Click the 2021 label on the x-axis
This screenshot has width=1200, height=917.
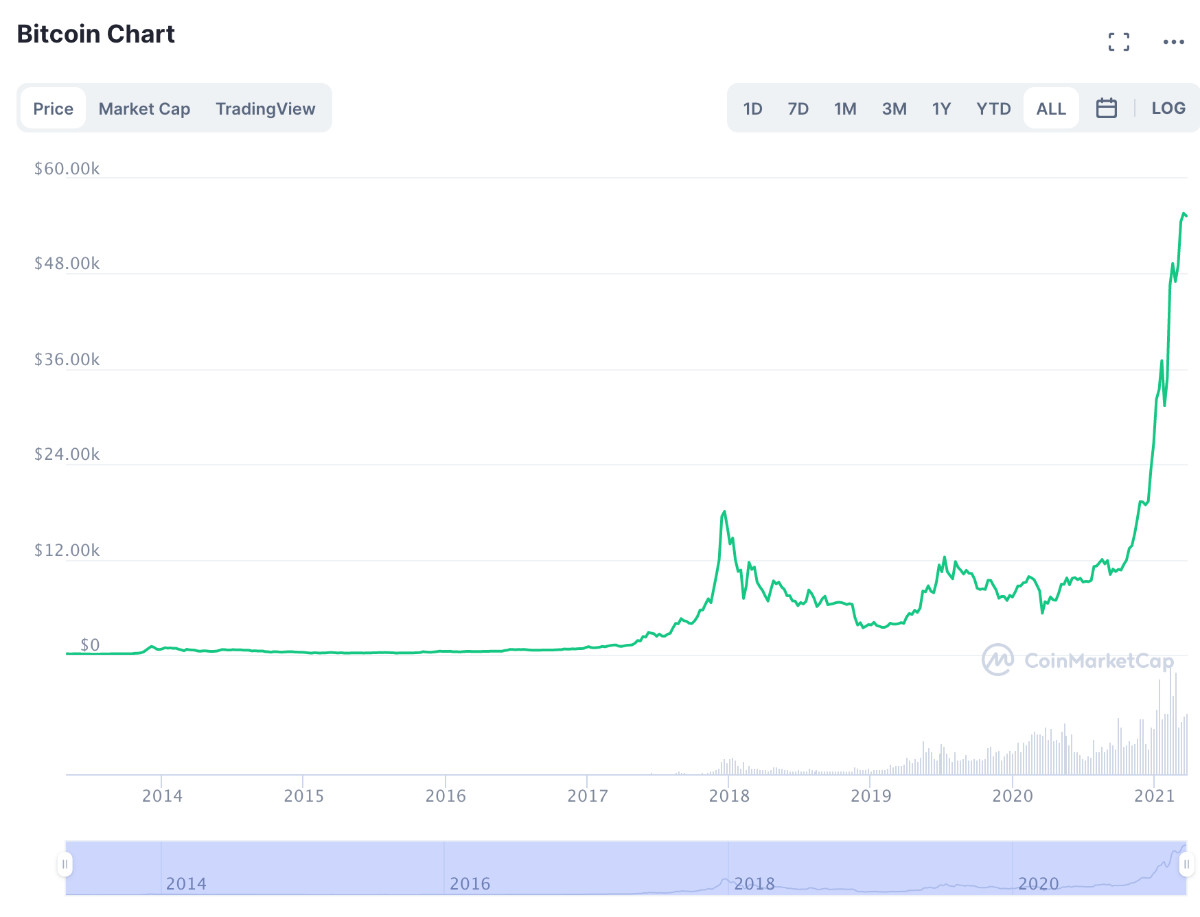pos(1158,796)
